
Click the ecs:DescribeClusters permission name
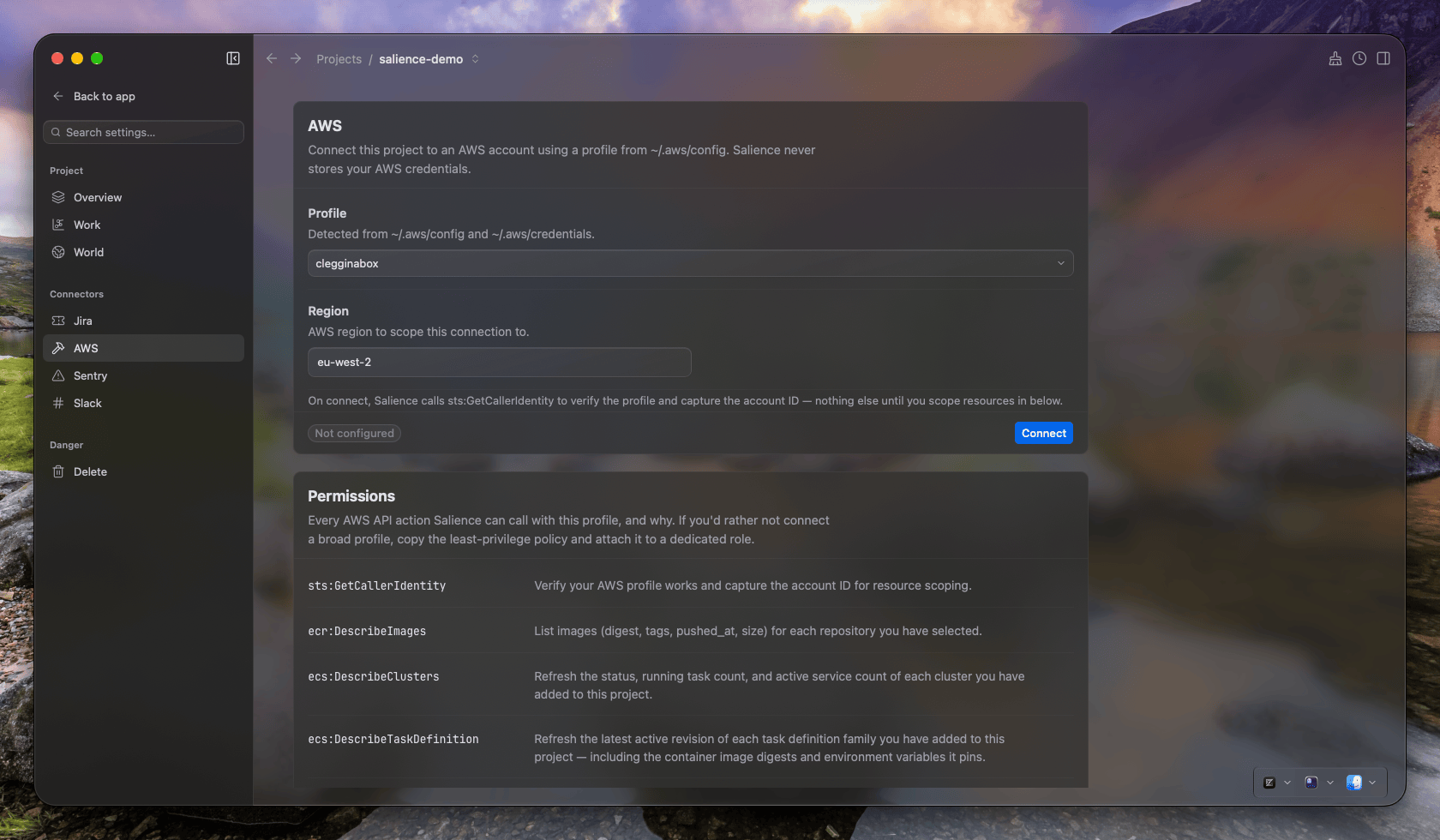(x=373, y=676)
